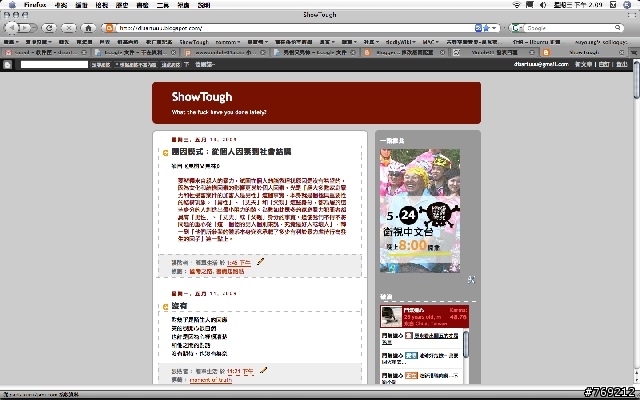Switch to the Gmail tab
Viewport: 640px width, 400px height.
pyautogui.click(x=45, y=52)
